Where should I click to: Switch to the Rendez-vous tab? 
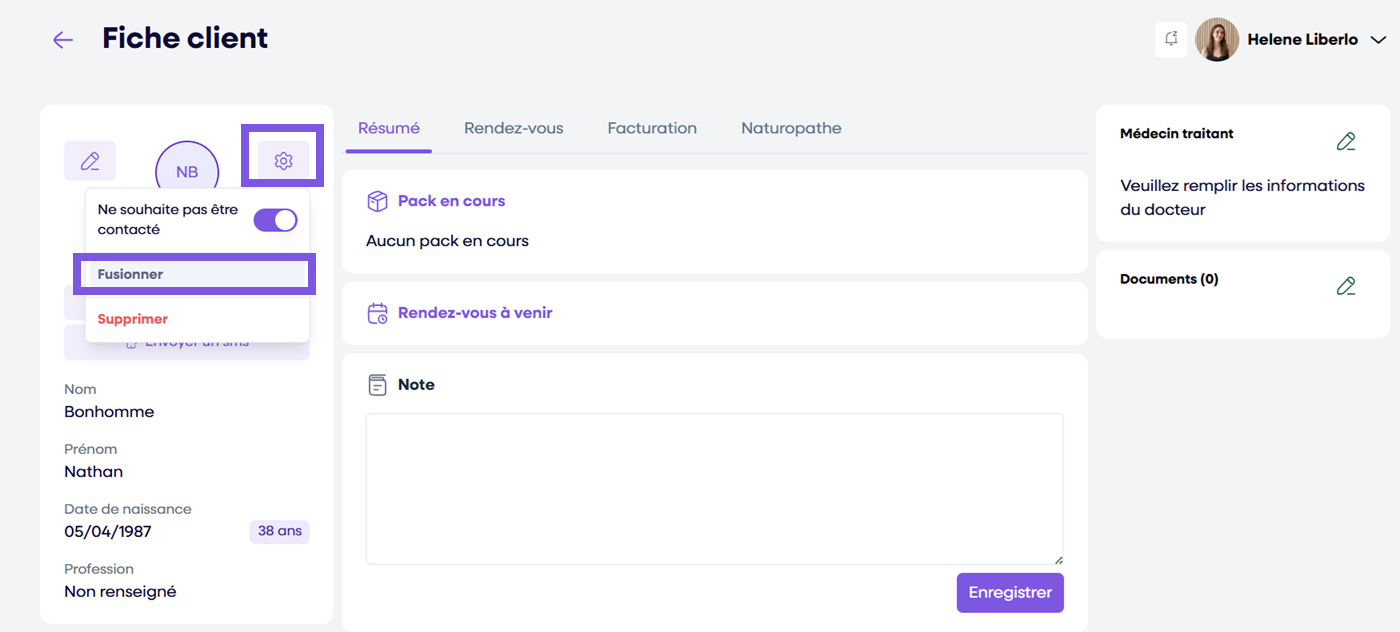coord(513,128)
